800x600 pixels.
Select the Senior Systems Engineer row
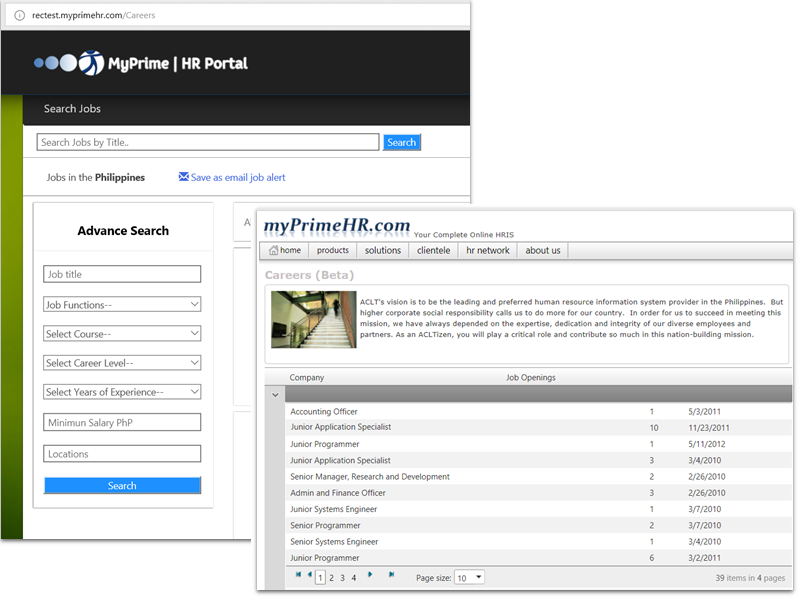click(538, 541)
